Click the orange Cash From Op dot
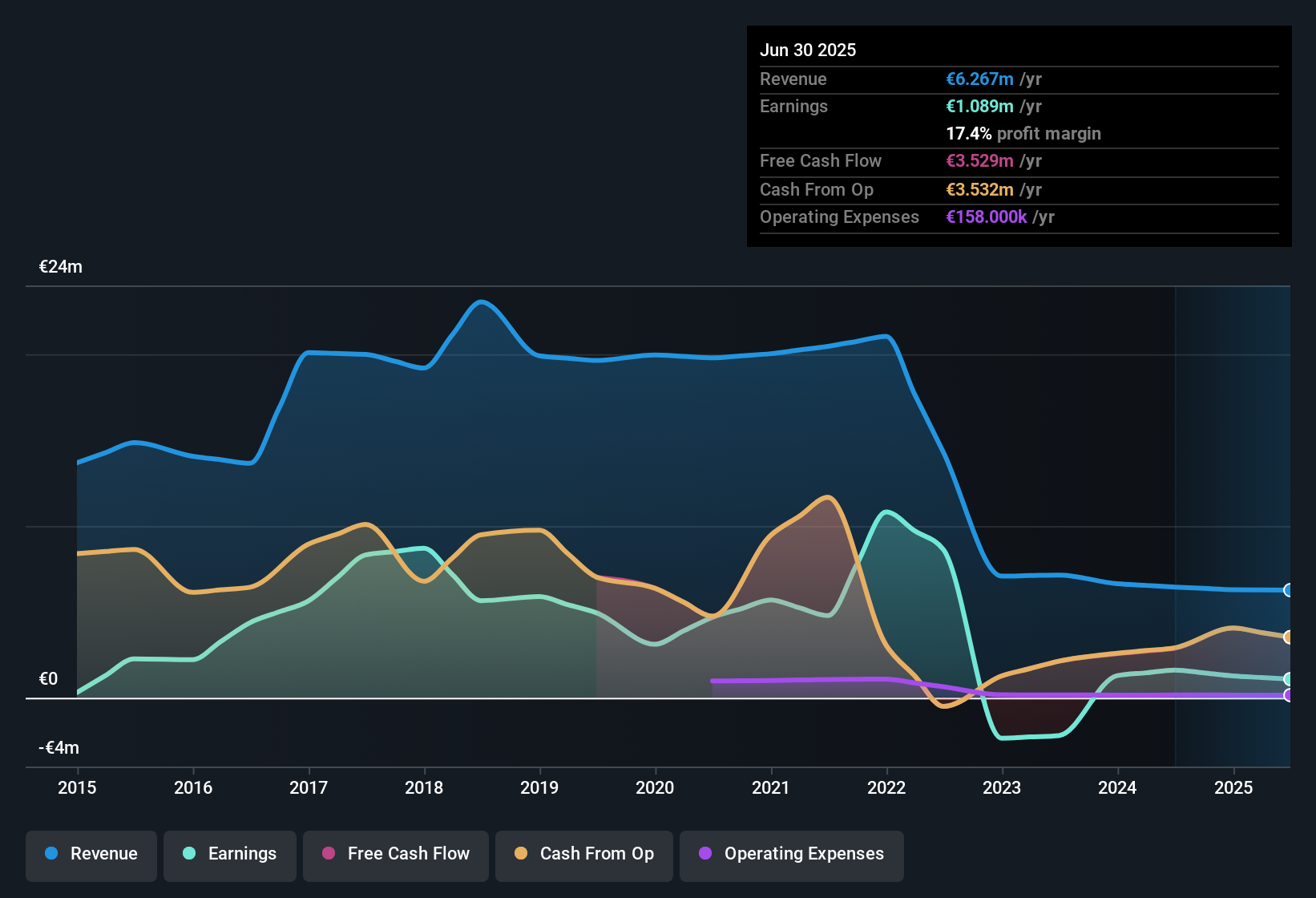Image resolution: width=1316 pixels, height=898 pixels. tap(521, 853)
